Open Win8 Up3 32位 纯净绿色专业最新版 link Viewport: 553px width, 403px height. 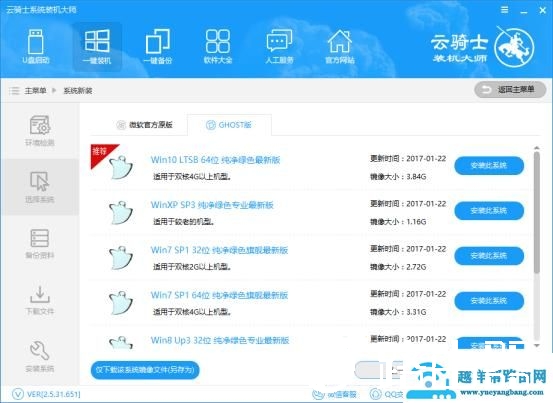pos(220,341)
